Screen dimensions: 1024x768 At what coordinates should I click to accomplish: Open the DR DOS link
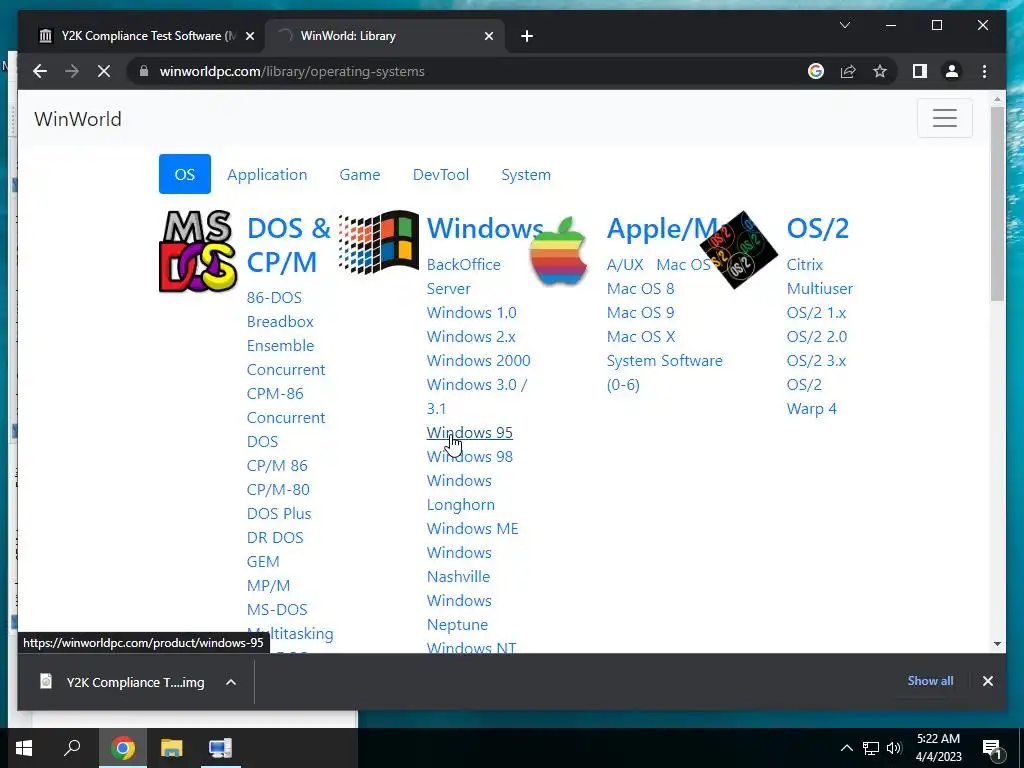[x=275, y=537]
